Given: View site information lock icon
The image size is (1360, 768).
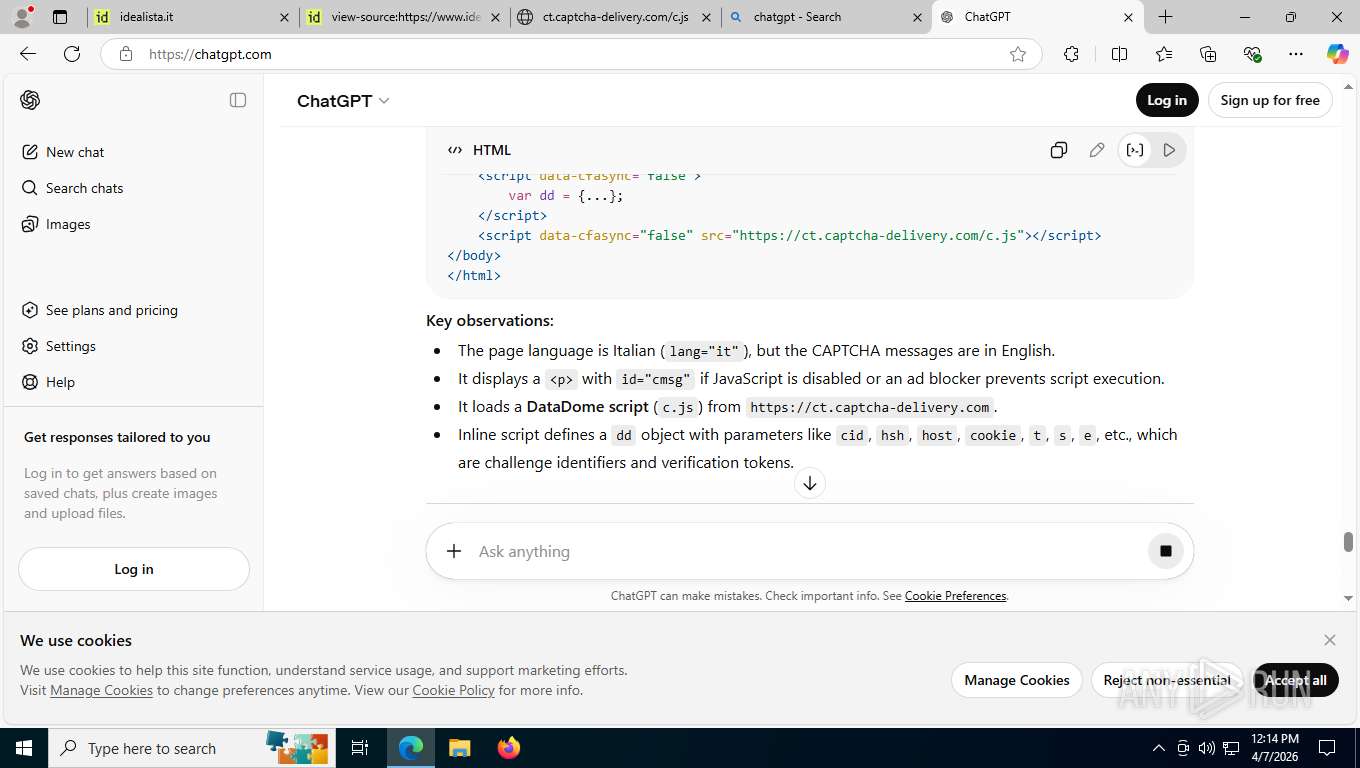Looking at the screenshot, I should click(125, 54).
